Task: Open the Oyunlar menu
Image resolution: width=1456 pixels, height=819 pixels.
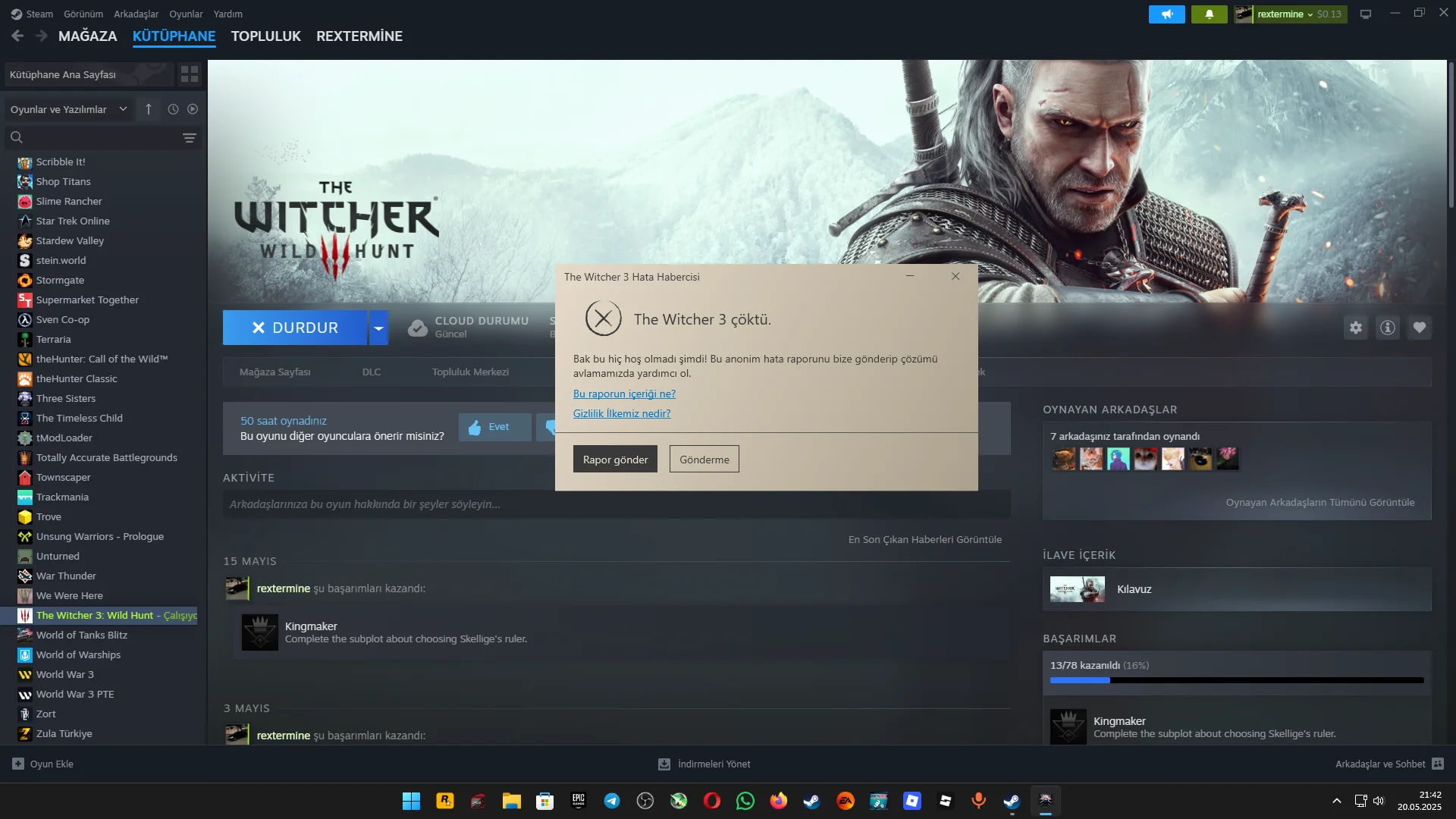Action: point(186,14)
